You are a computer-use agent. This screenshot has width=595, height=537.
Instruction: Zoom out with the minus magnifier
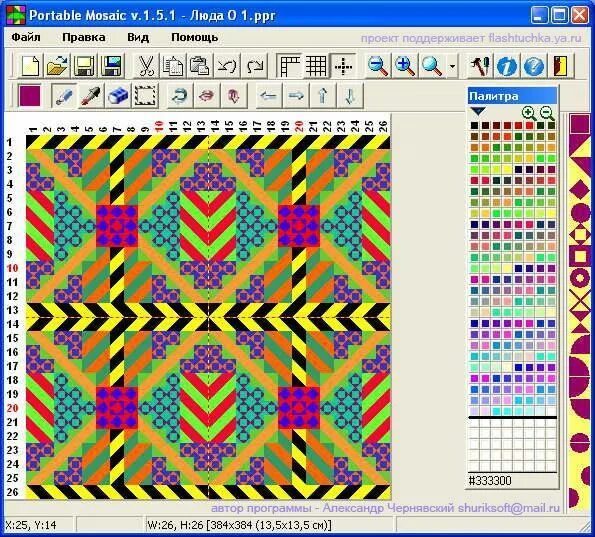click(x=378, y=66)
